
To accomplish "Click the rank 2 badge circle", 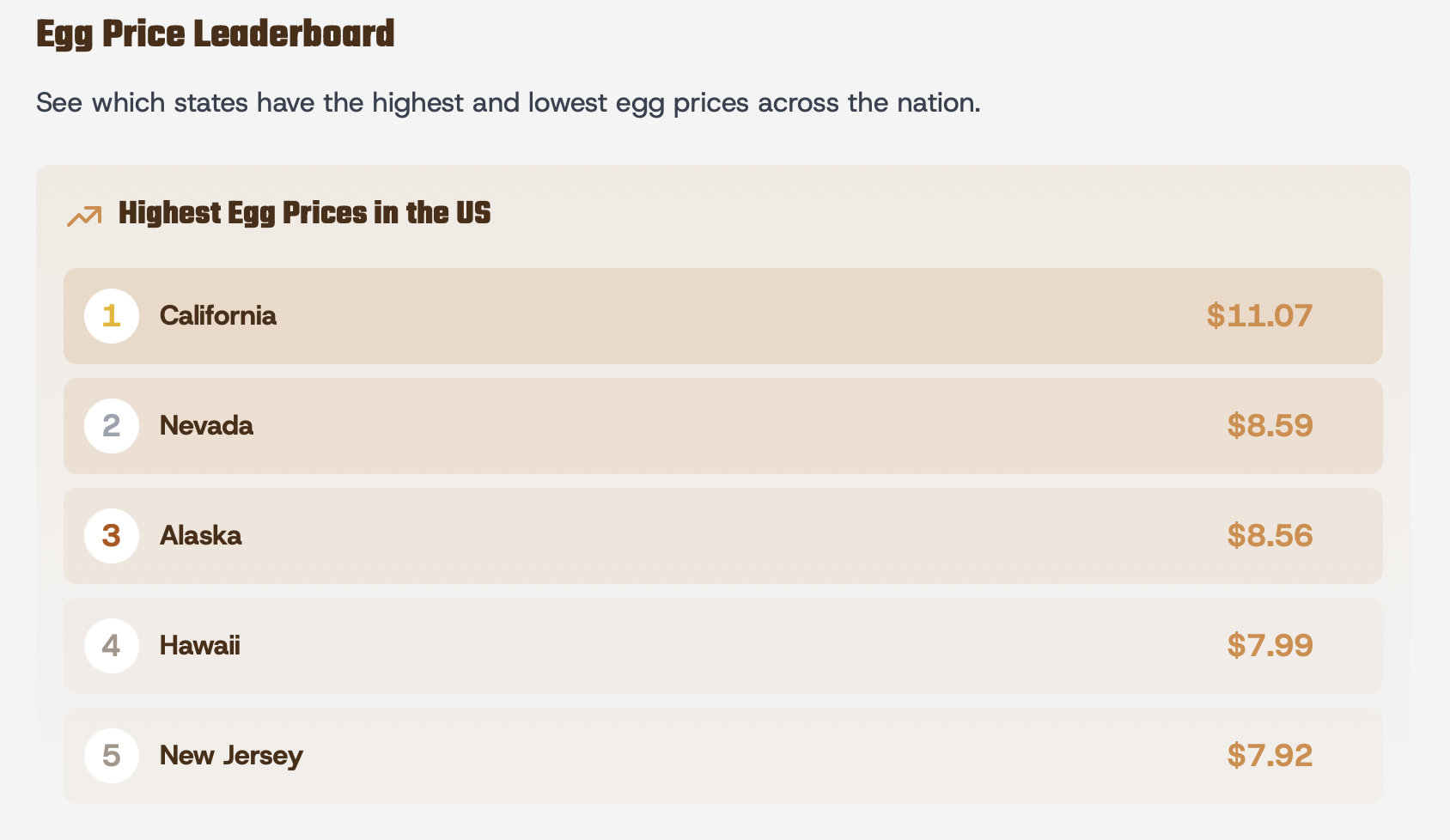I will tap(112, 426).
